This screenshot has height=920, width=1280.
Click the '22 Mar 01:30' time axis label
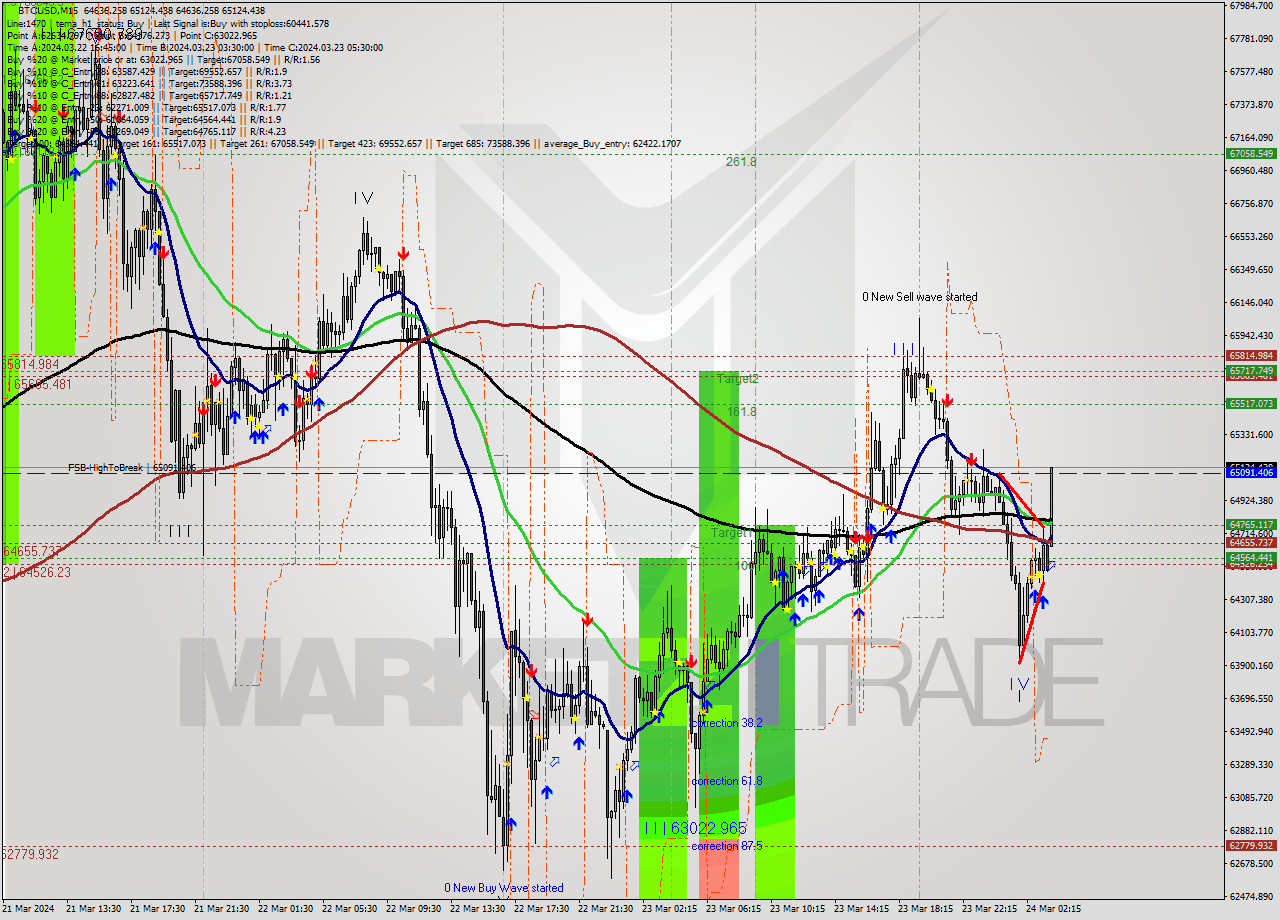point(288,909)
